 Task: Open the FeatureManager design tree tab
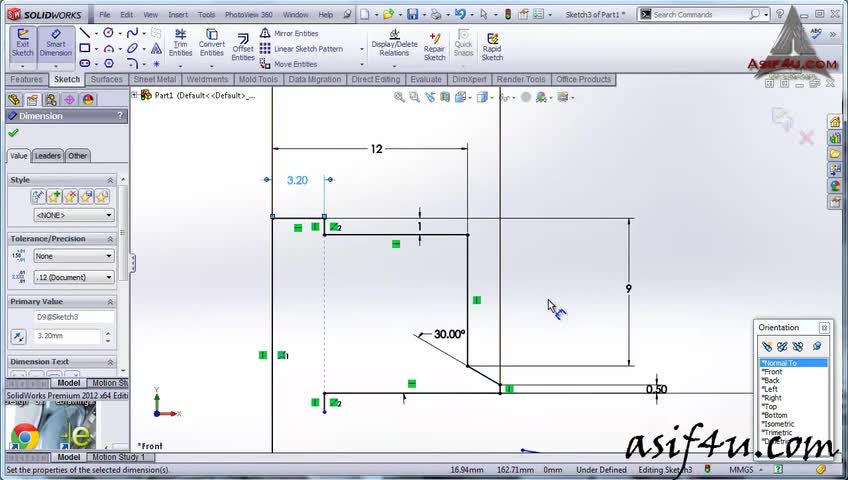[14, 100]
